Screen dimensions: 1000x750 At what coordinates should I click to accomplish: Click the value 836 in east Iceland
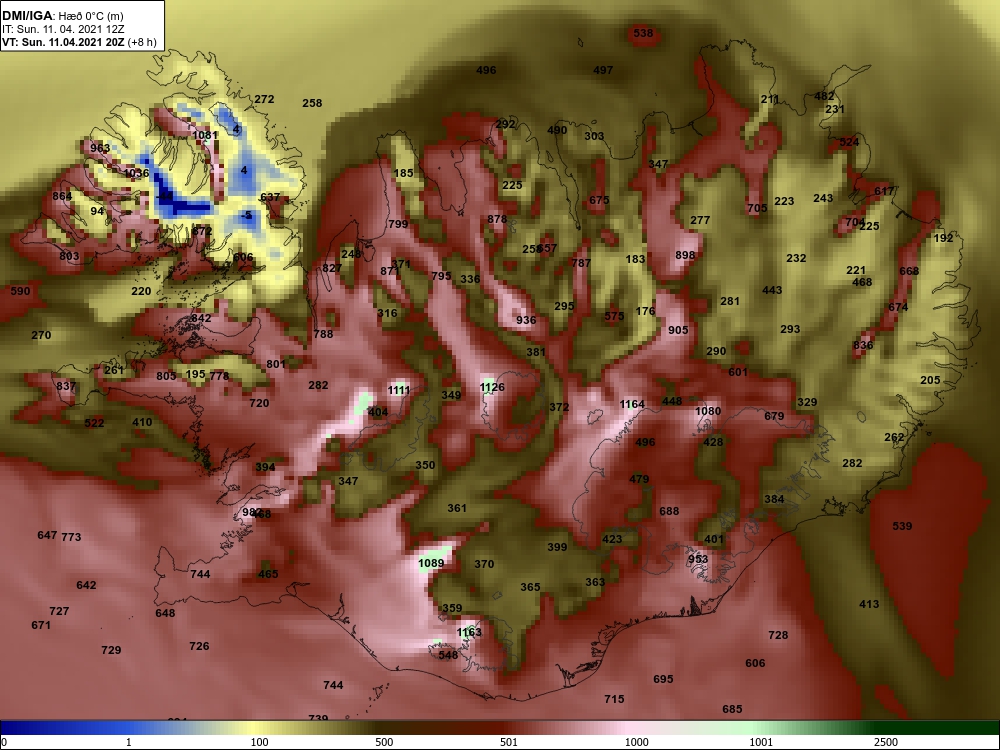click(863, 345)
